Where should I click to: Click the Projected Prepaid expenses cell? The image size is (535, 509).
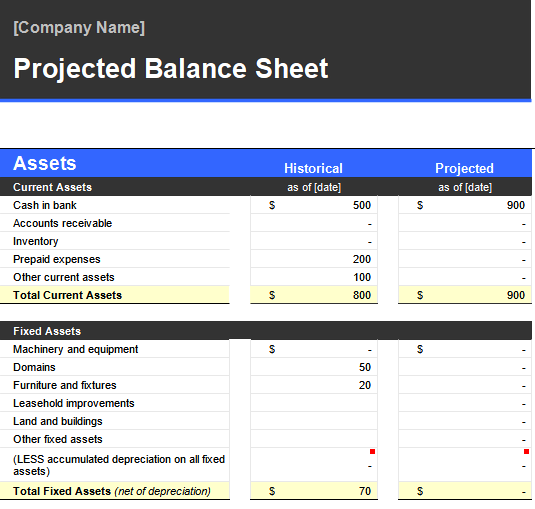click(x=465, y=259)
